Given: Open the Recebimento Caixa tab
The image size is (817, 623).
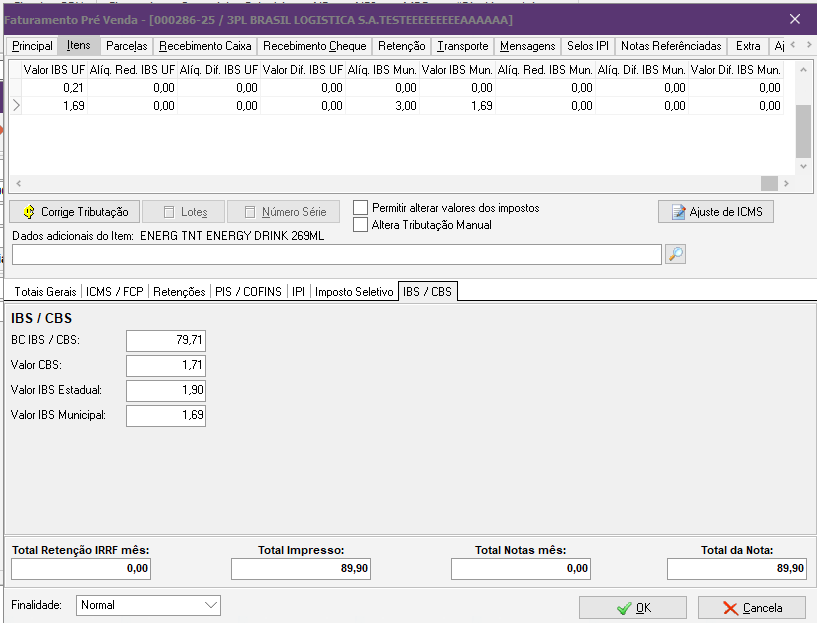Looking at the screenshot, I should point(205,46).
